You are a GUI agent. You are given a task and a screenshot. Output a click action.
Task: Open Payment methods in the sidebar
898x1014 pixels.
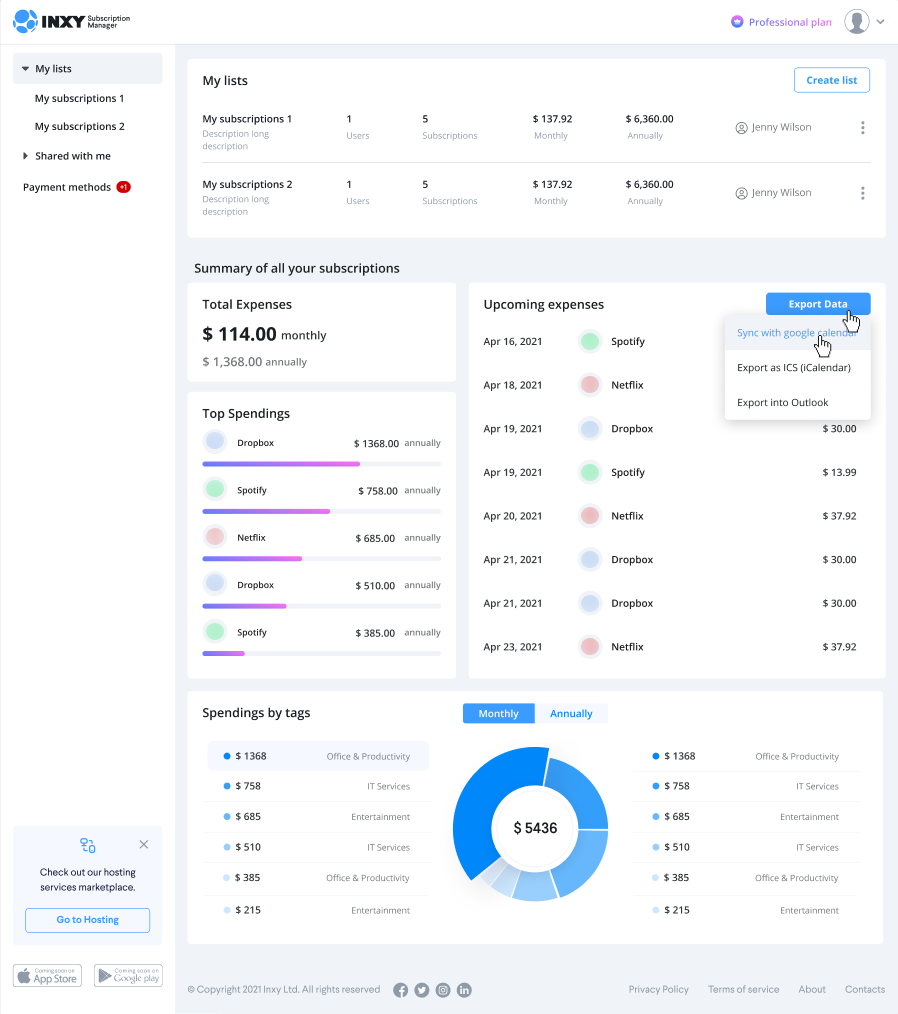(x=68, y=187)
